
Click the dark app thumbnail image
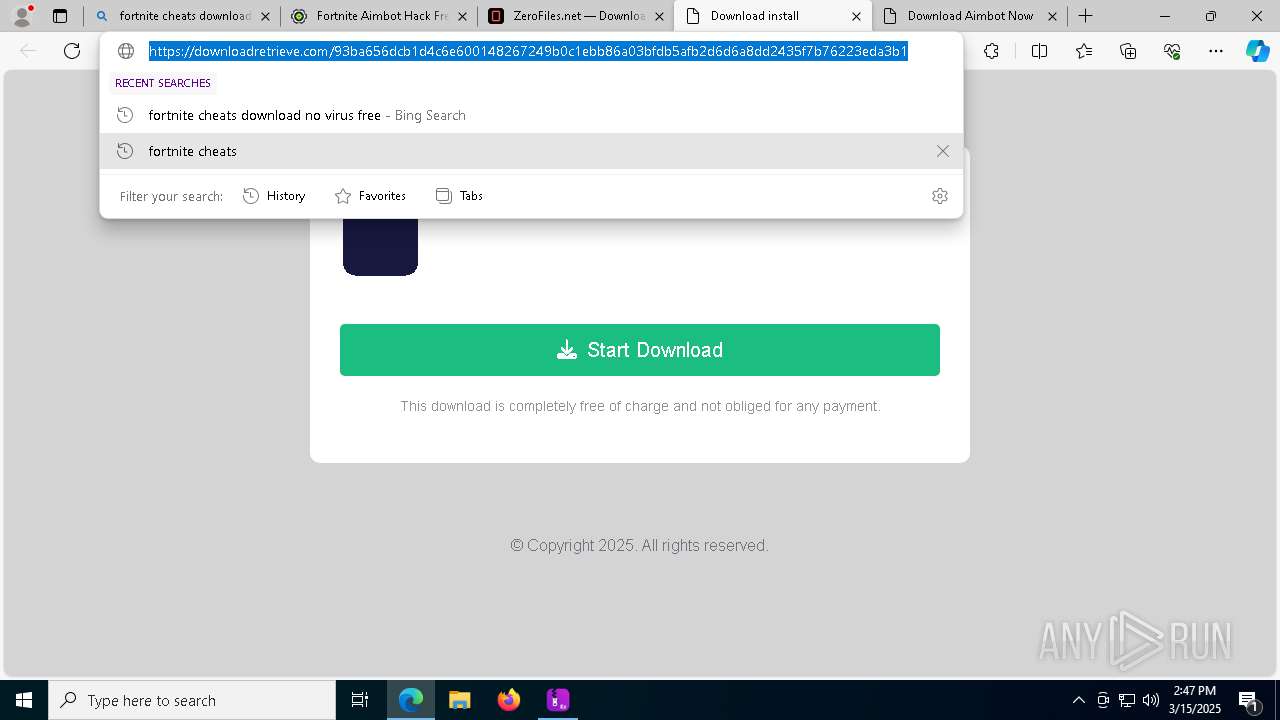coord(380,247)
